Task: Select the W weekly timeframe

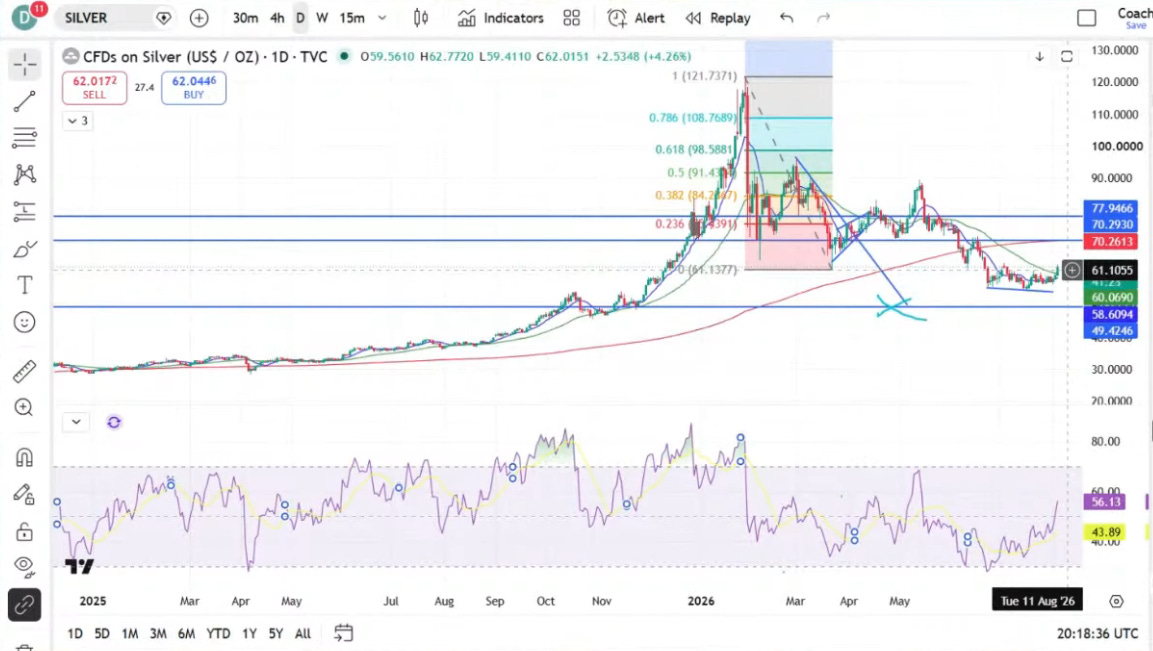Action: 322,18
